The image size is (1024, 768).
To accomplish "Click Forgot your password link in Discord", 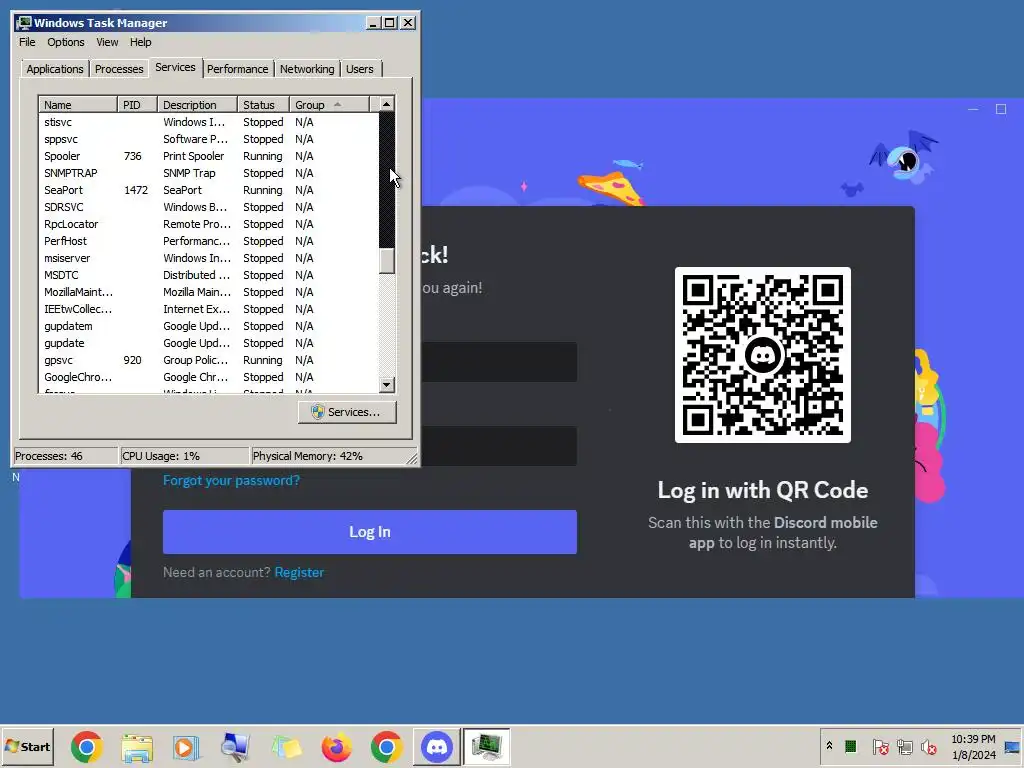I will (x=231, y=480).
